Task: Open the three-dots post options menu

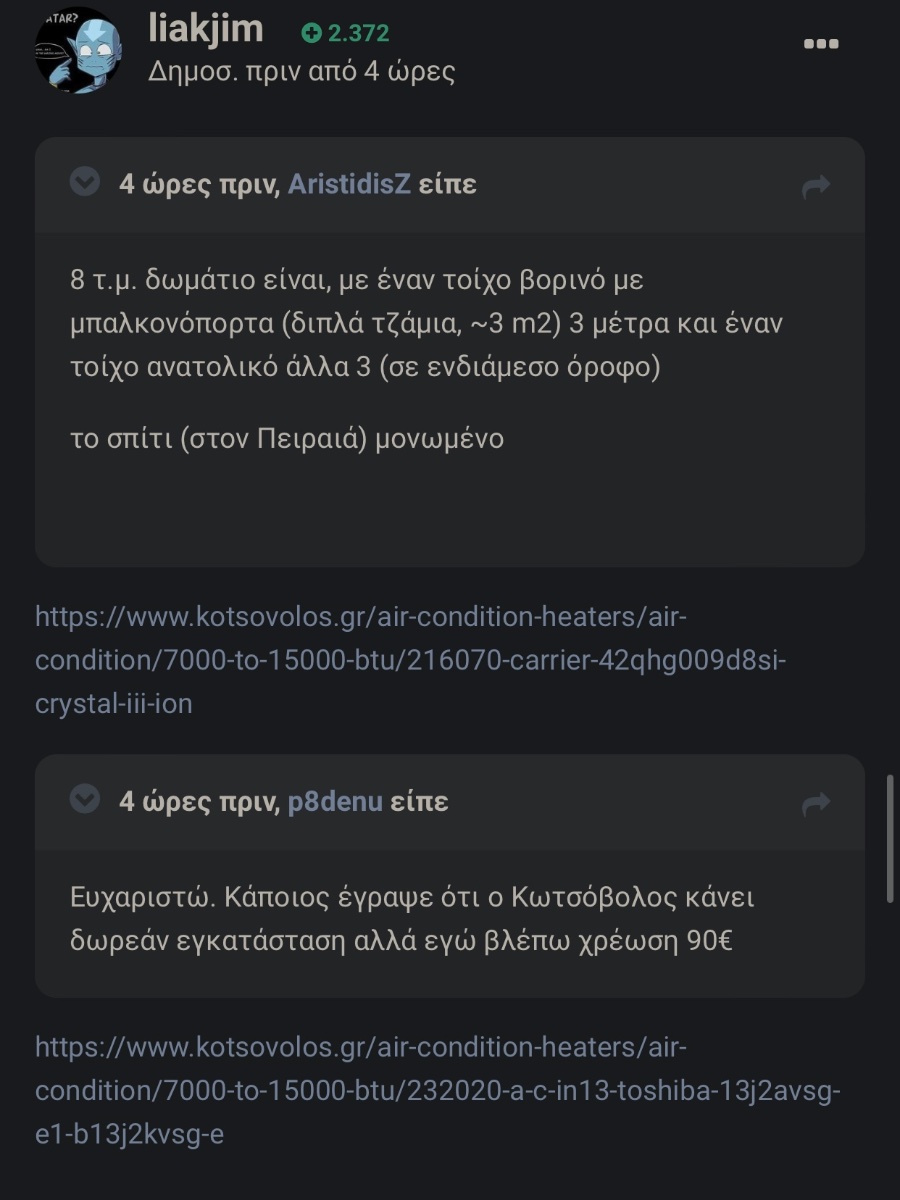Action: (x=821, y=44)
